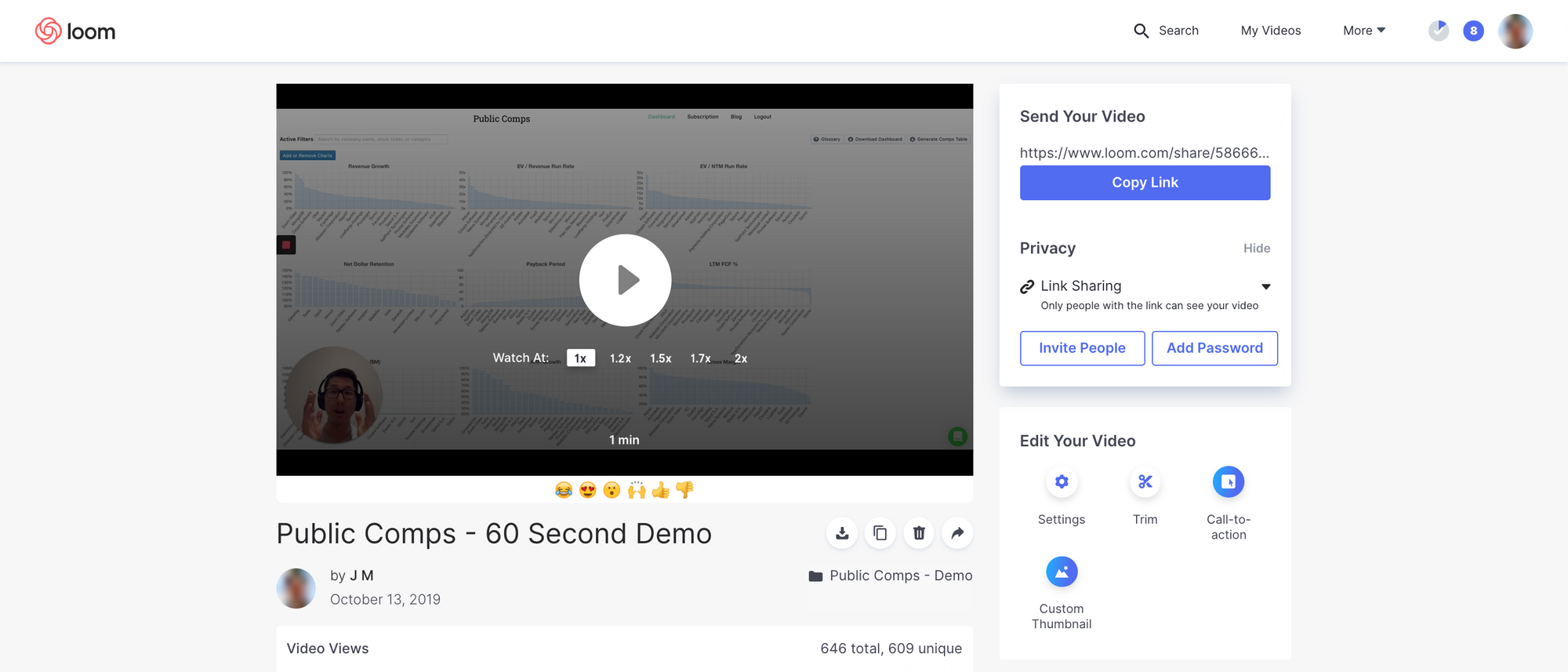The height and width of the screenshot is (672, 1568).
Task: Click the video title Public Comps - 60 Second Demo
Action: pyautogui.click(x=494, y=533)
